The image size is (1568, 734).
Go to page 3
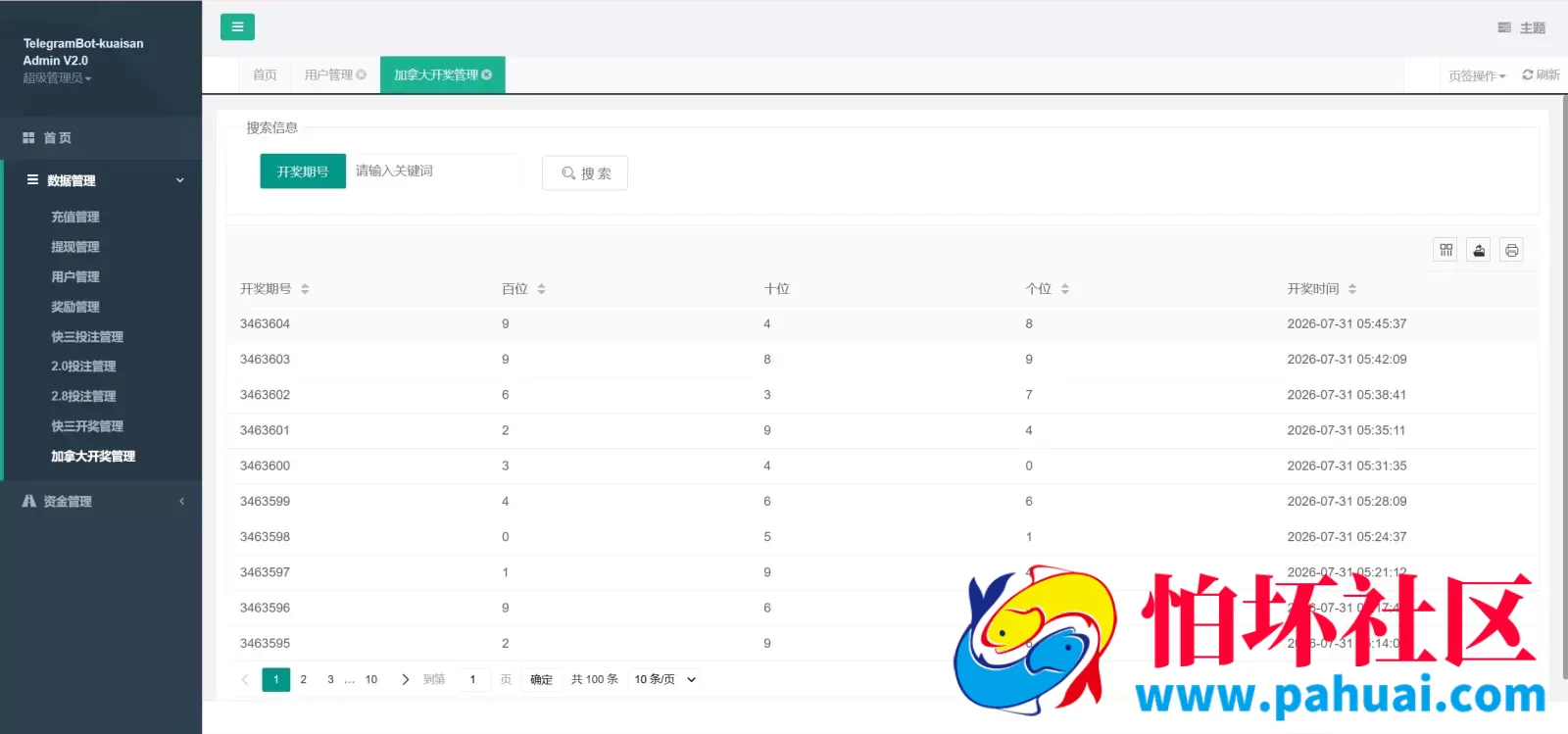[330, 679]
